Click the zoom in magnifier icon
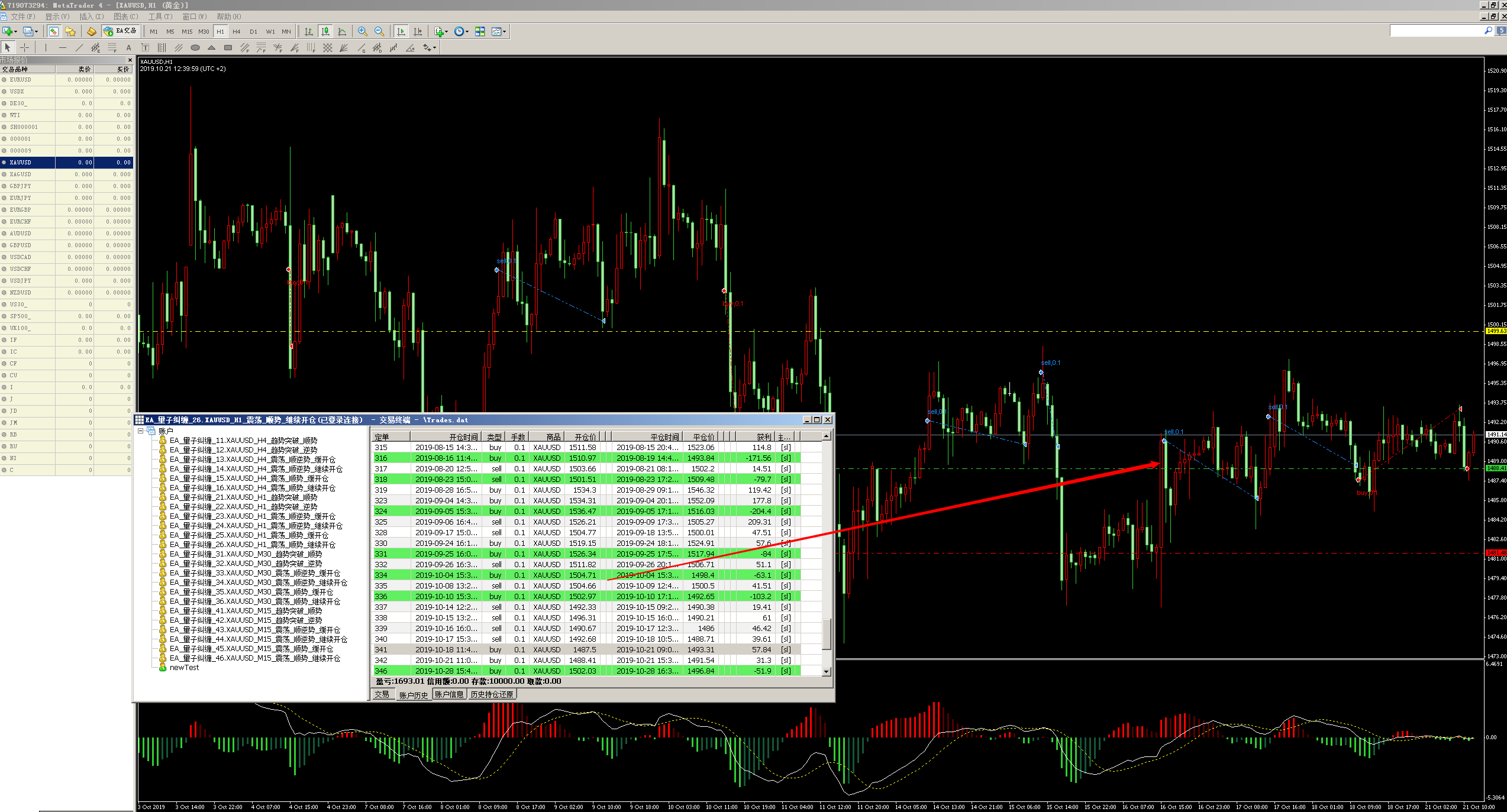The width and height of the screenshot is (1507, 812). (362, 31)
